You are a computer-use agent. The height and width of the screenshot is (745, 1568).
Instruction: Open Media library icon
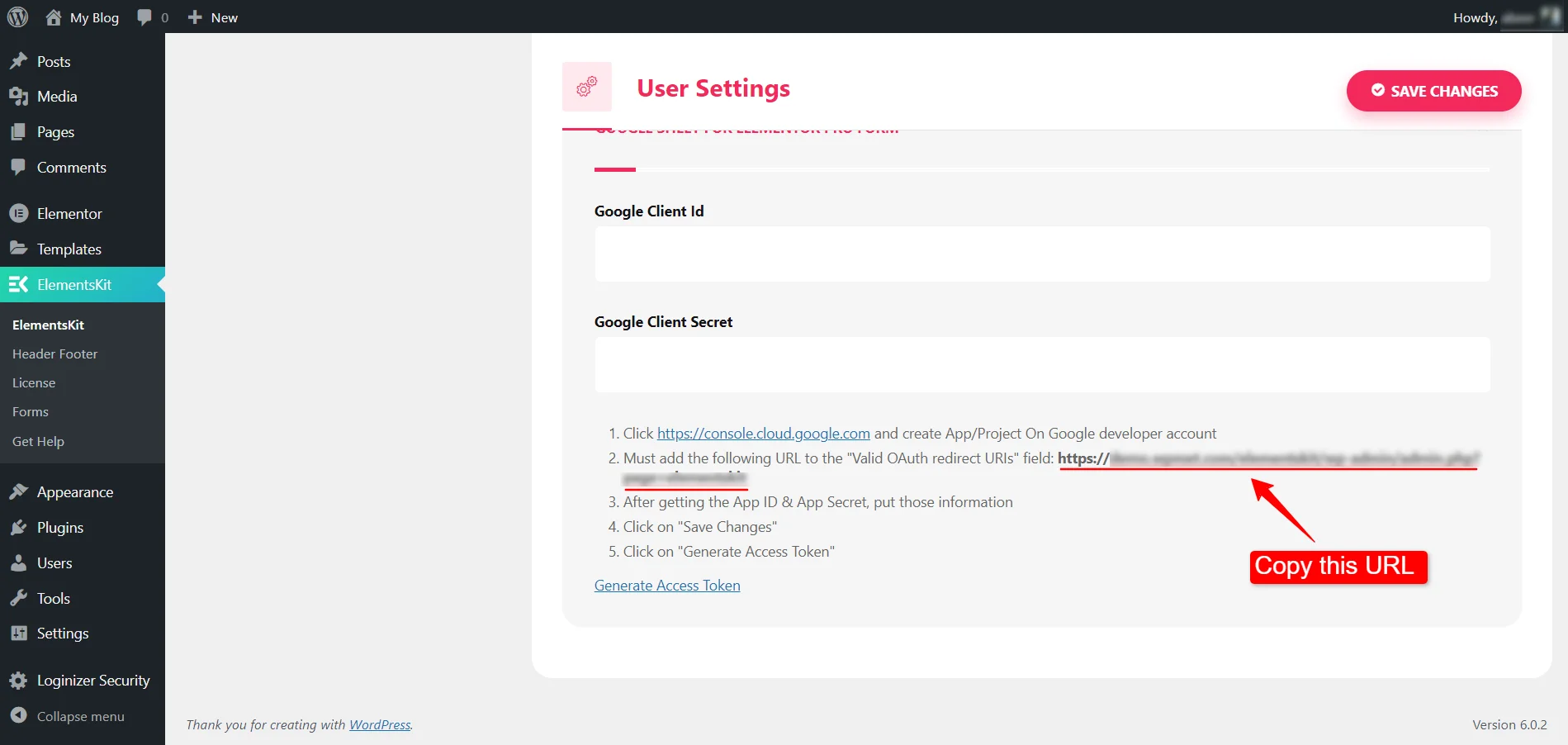click(x=18, y=97)
